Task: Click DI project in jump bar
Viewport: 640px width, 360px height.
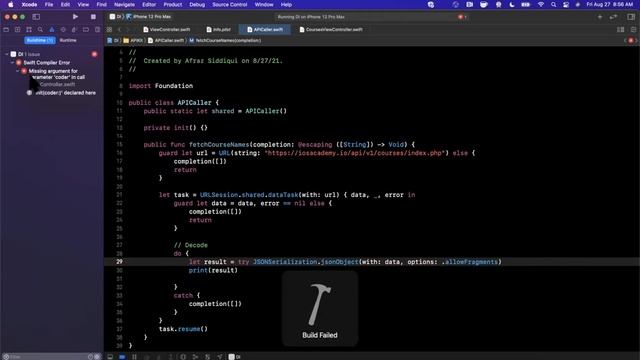Action: pyautogui.click(x=113, y=40)
